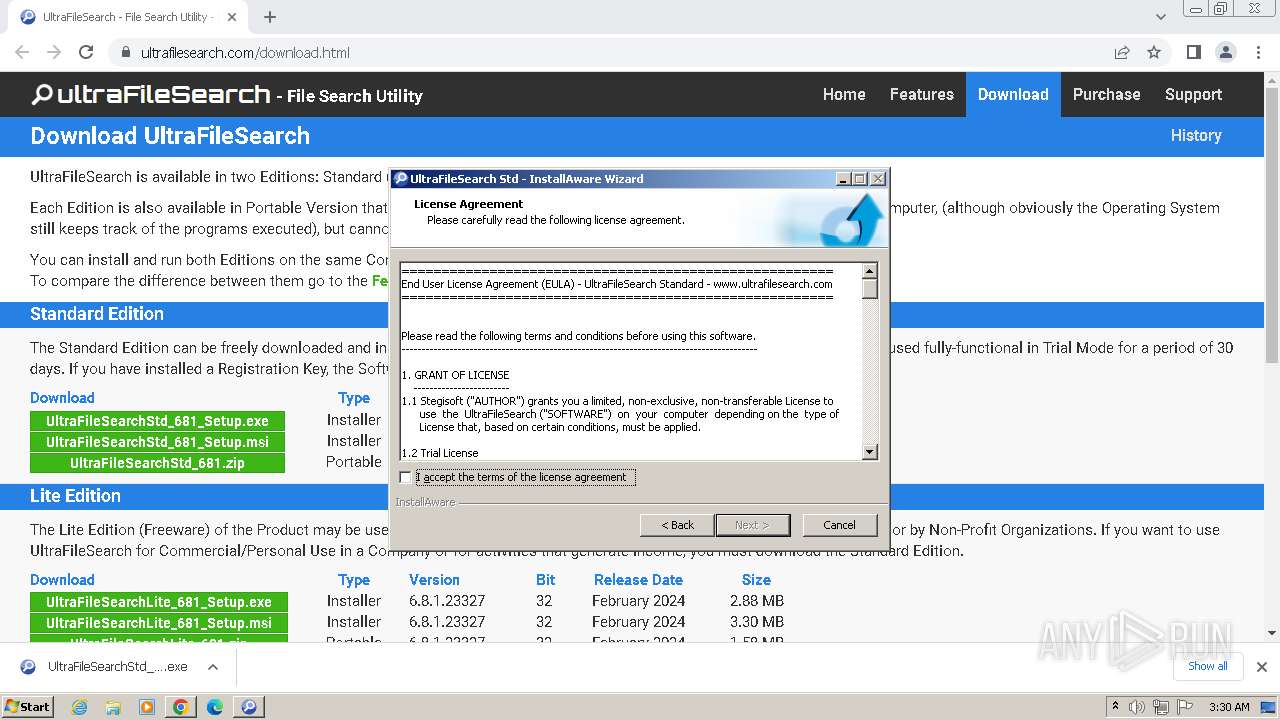Click the license agreement scrollbar thumb
Image resolution: width=1280 pixels, height=720 pixels.
[870, 289]
